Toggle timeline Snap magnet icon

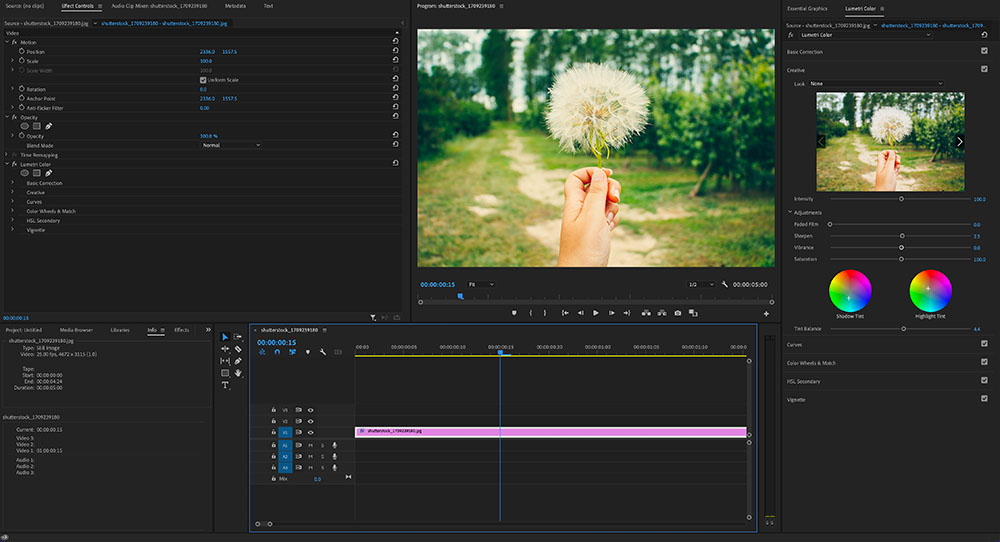[277, 352]
